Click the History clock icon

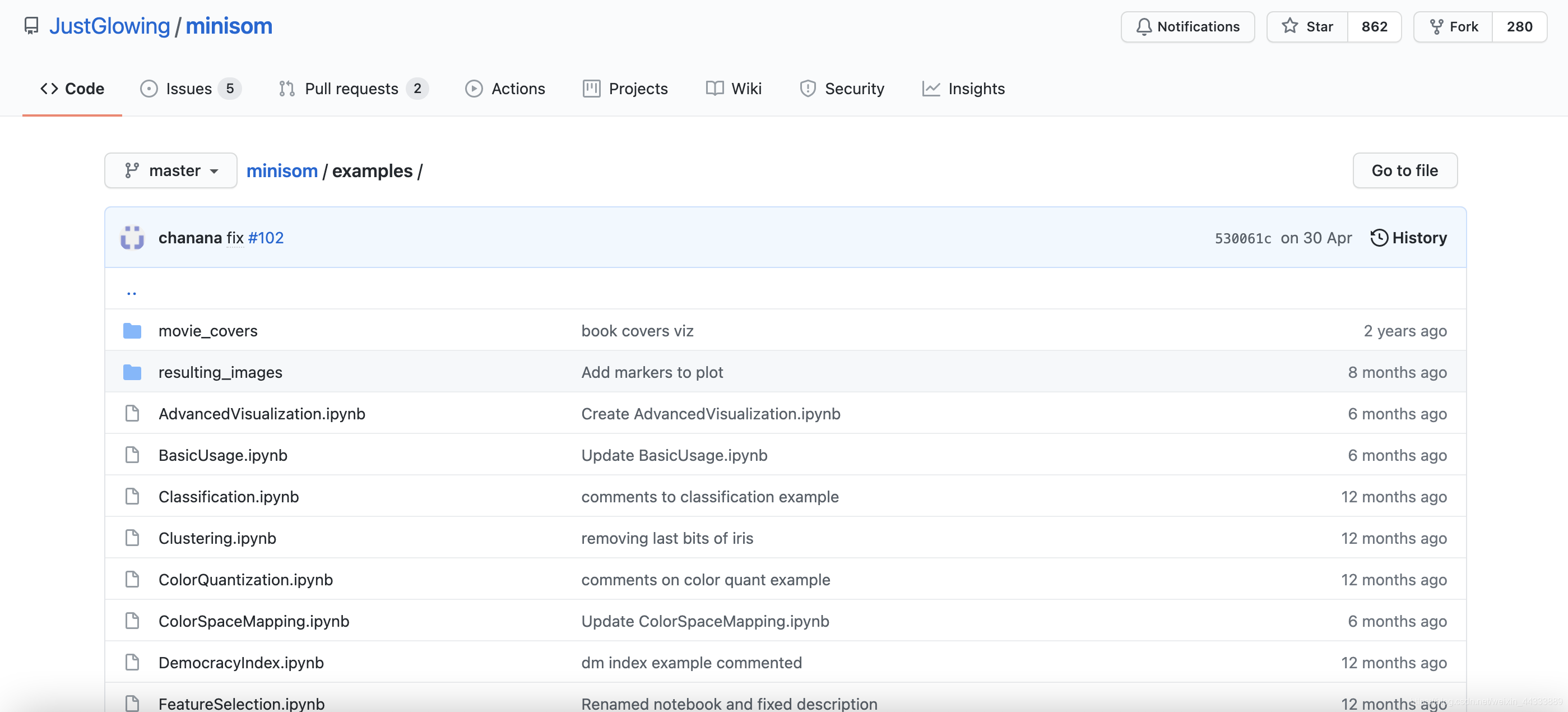(1379, 238)
